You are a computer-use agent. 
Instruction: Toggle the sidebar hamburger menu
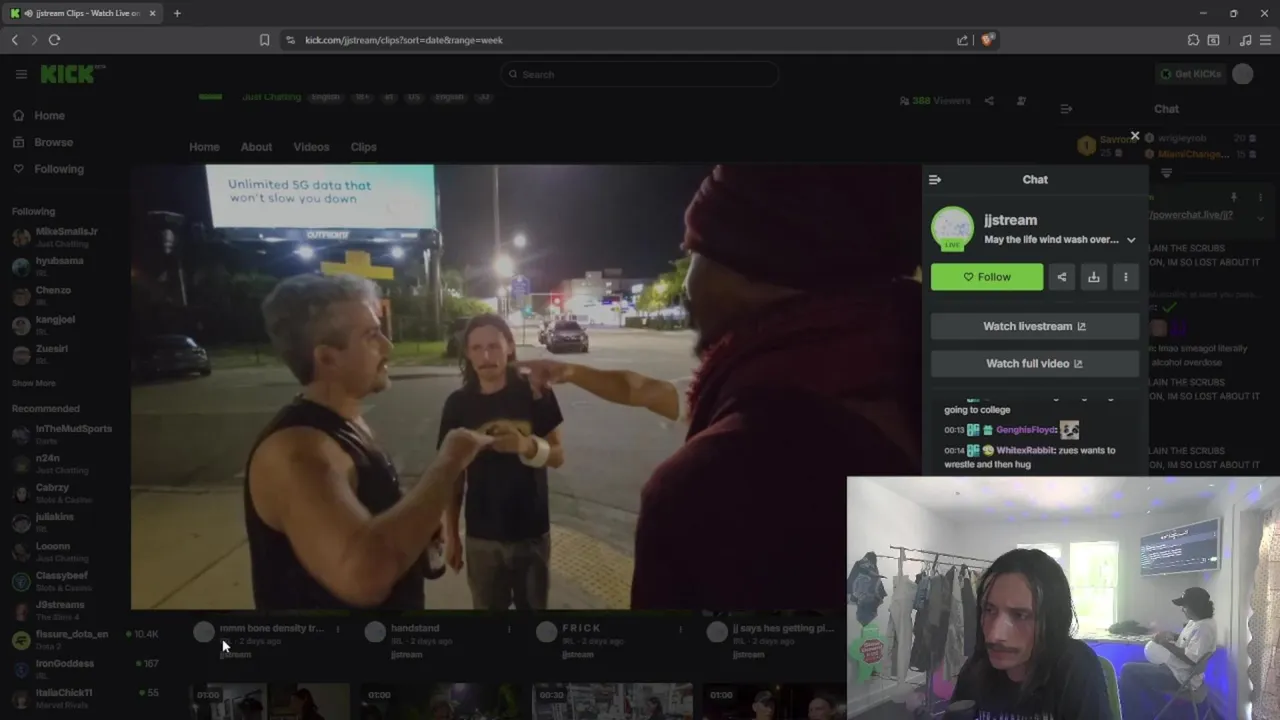(x=21, y=74)
